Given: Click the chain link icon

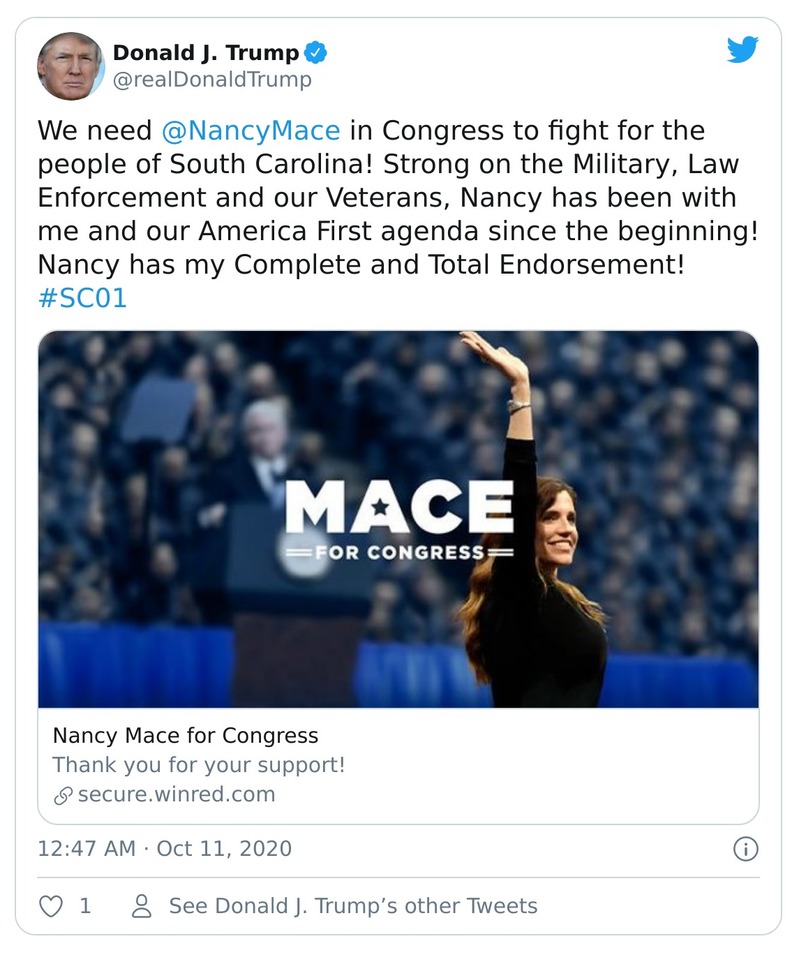Looking at the screenshot, I should tap(62, 796).
